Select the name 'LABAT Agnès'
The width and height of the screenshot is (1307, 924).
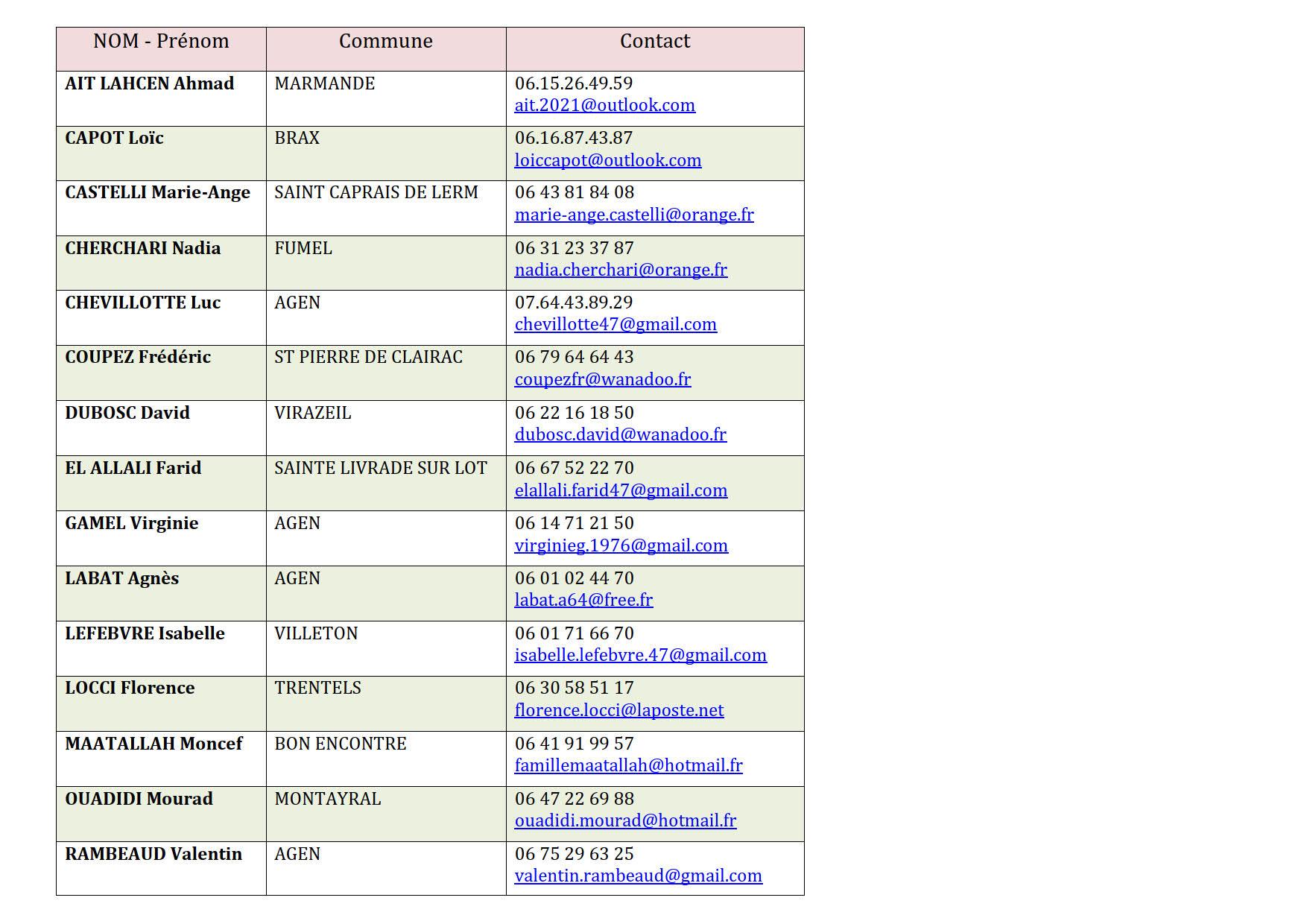(x=121, y=578)
